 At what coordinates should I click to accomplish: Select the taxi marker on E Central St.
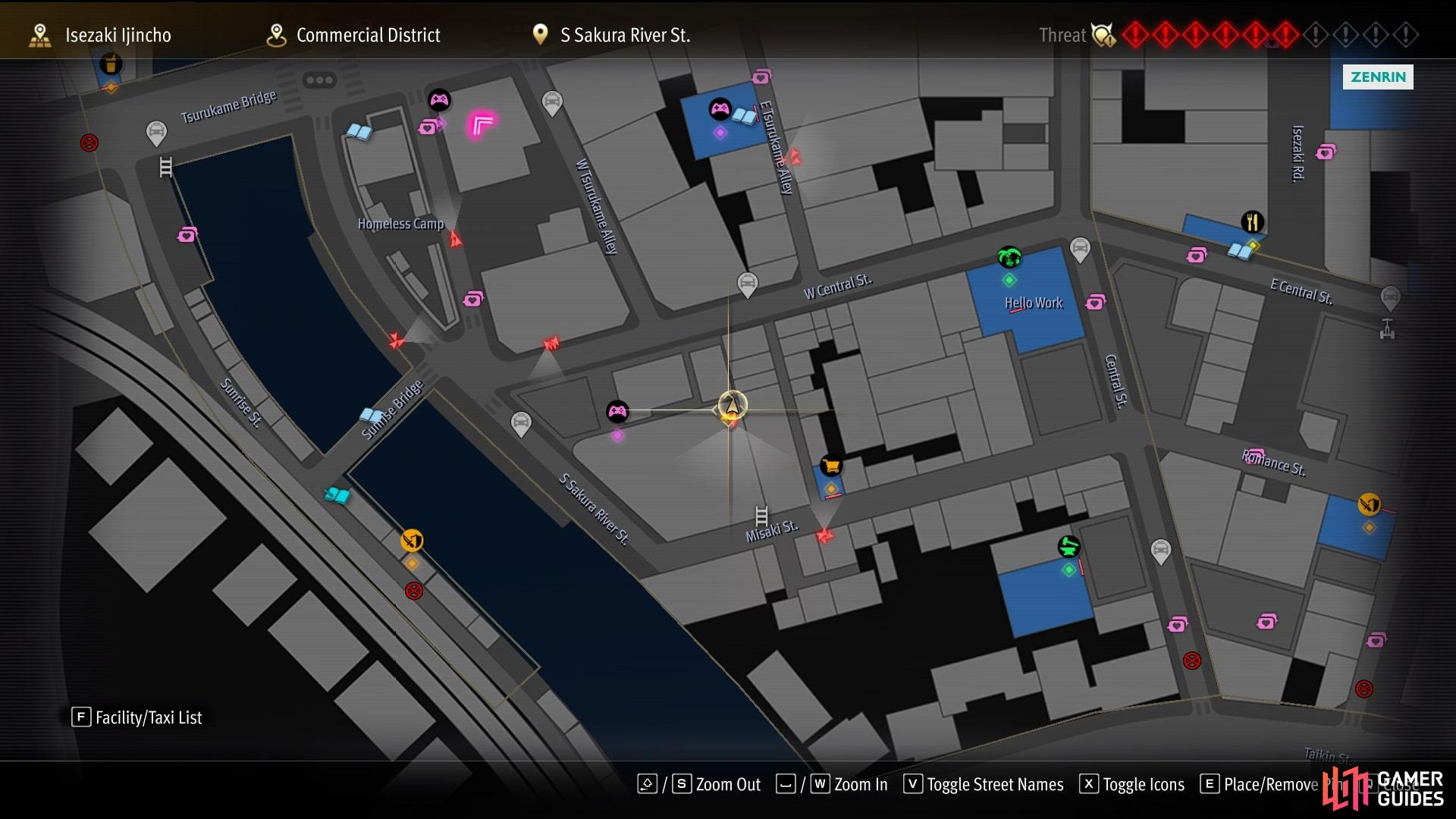pyautogui.click(x=1390, y=298)
